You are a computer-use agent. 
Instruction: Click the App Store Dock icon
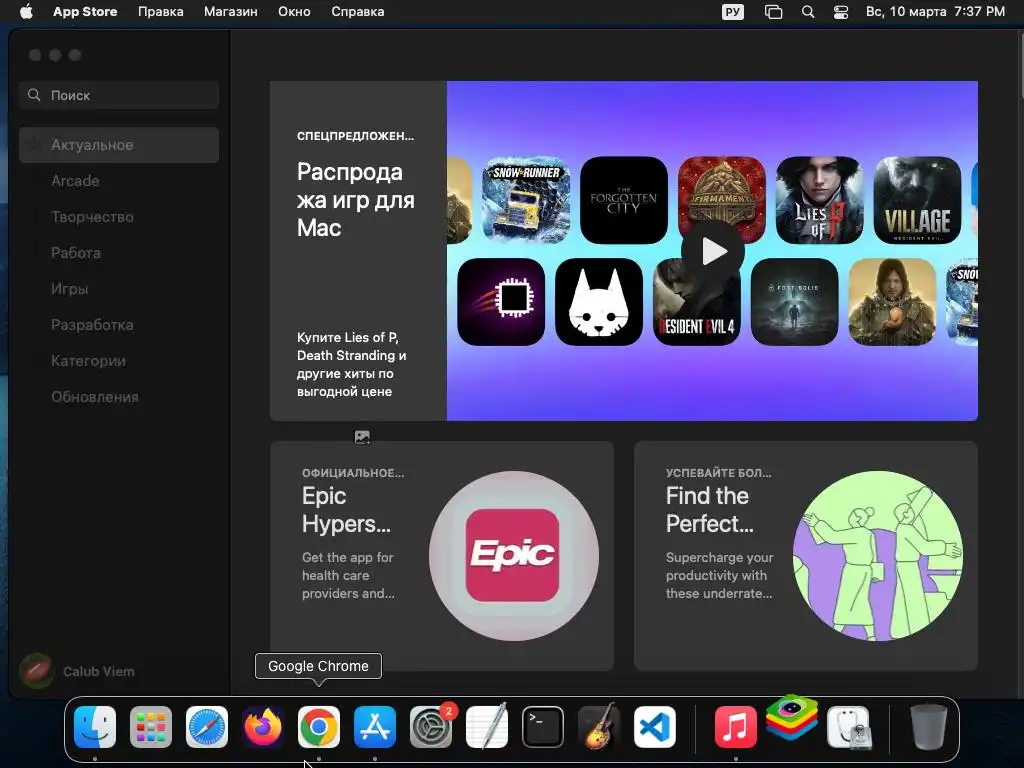(x=375, y=727)
